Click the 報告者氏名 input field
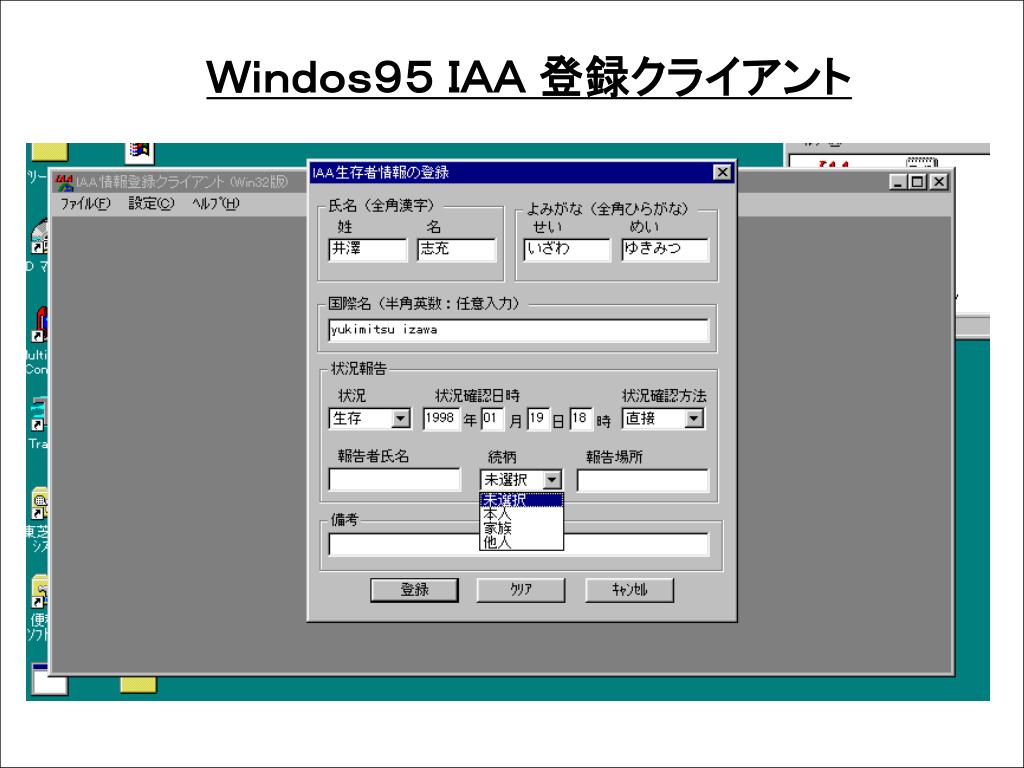The image size is (1024, 768). pos(394,480)
